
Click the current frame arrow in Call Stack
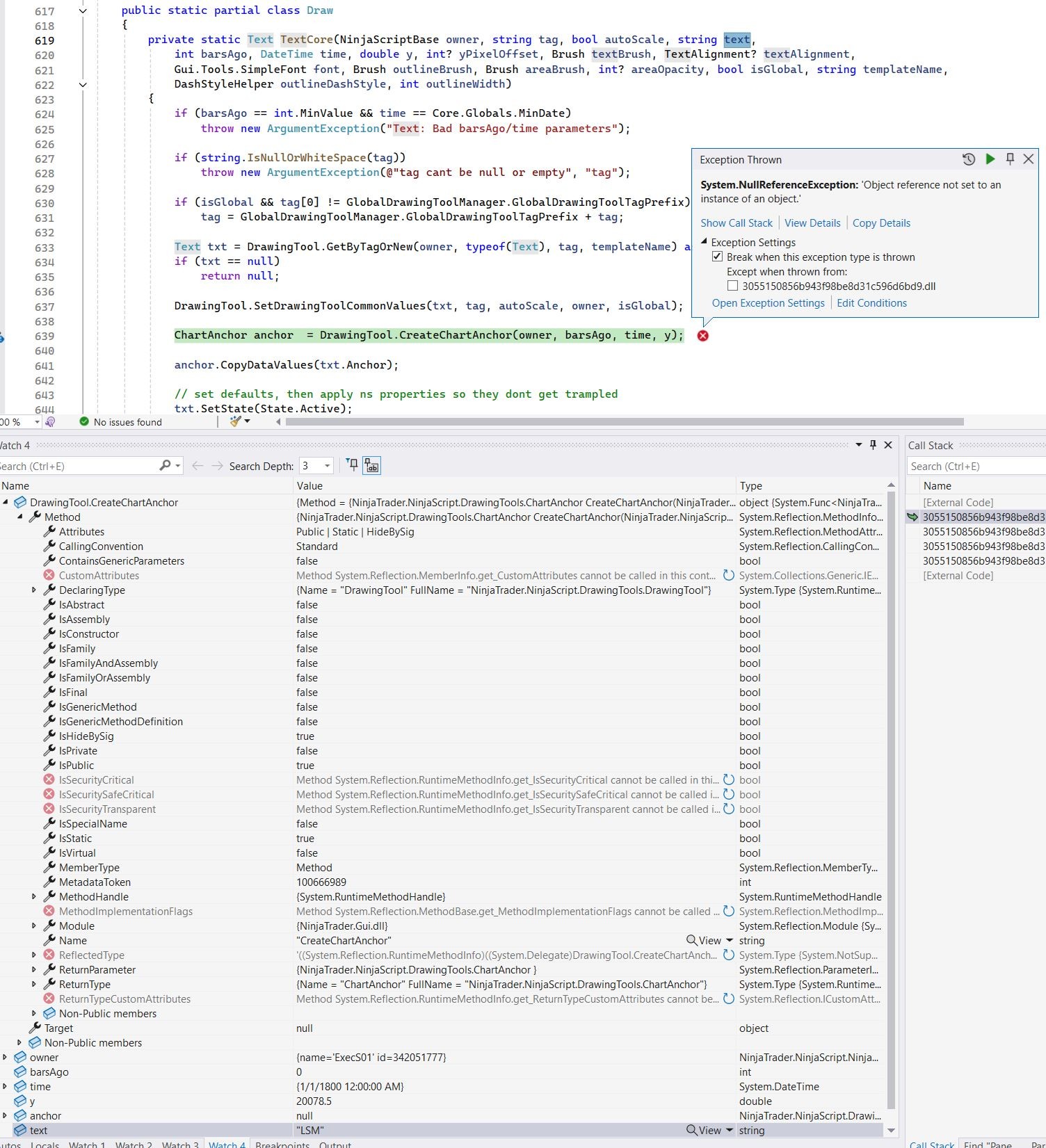912,517
